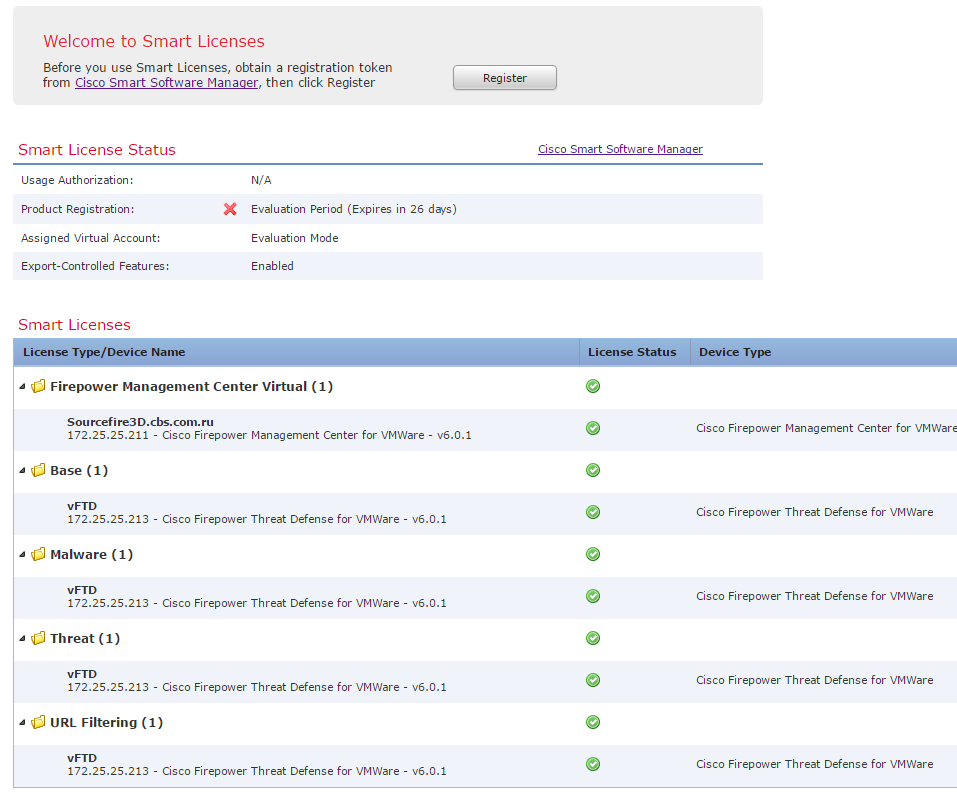Click the 'Smart License Status' heading
957x792 pixels.
pyautogui.click(x=96, y=149)
